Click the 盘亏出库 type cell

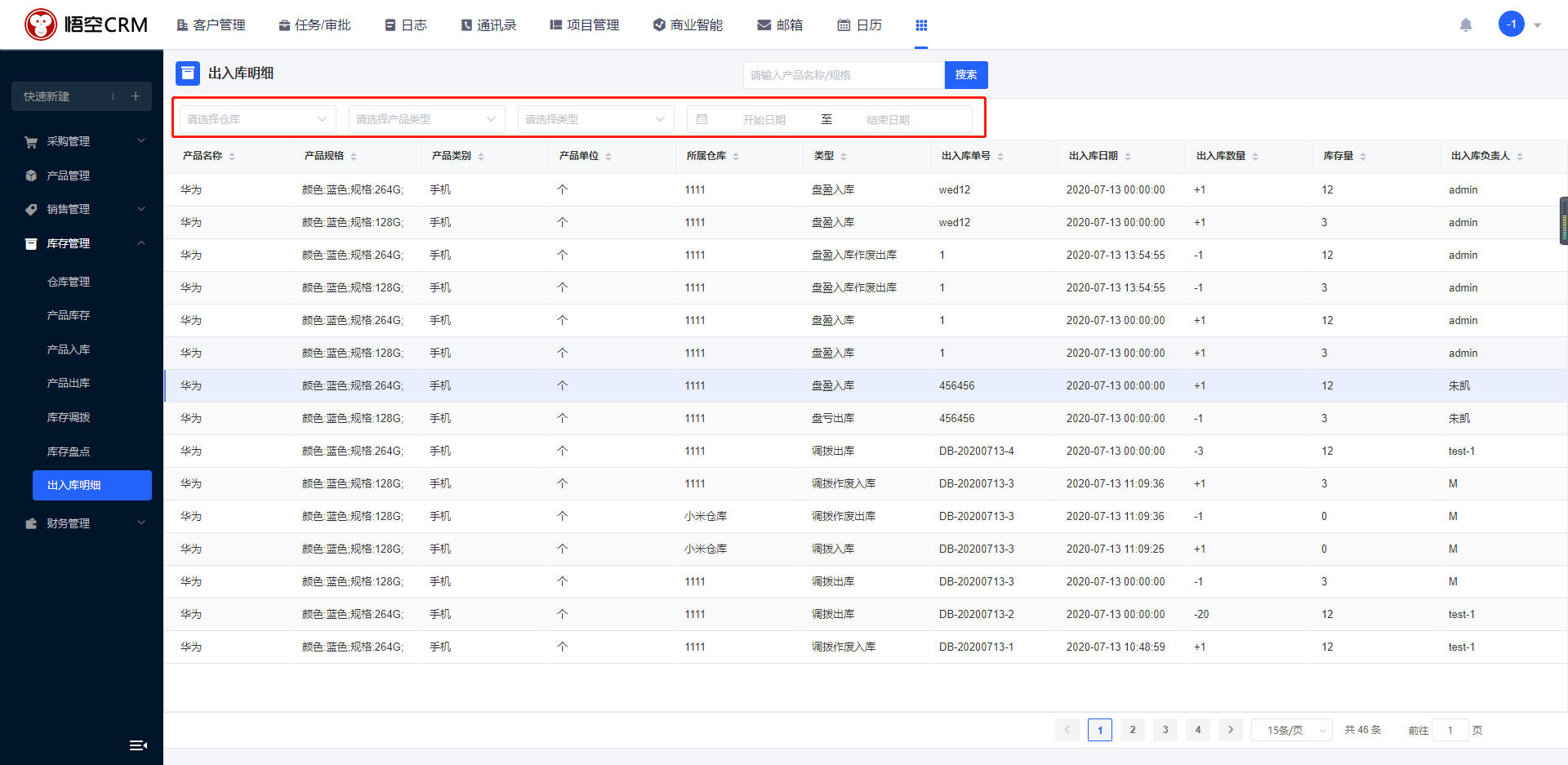point(833,418)
